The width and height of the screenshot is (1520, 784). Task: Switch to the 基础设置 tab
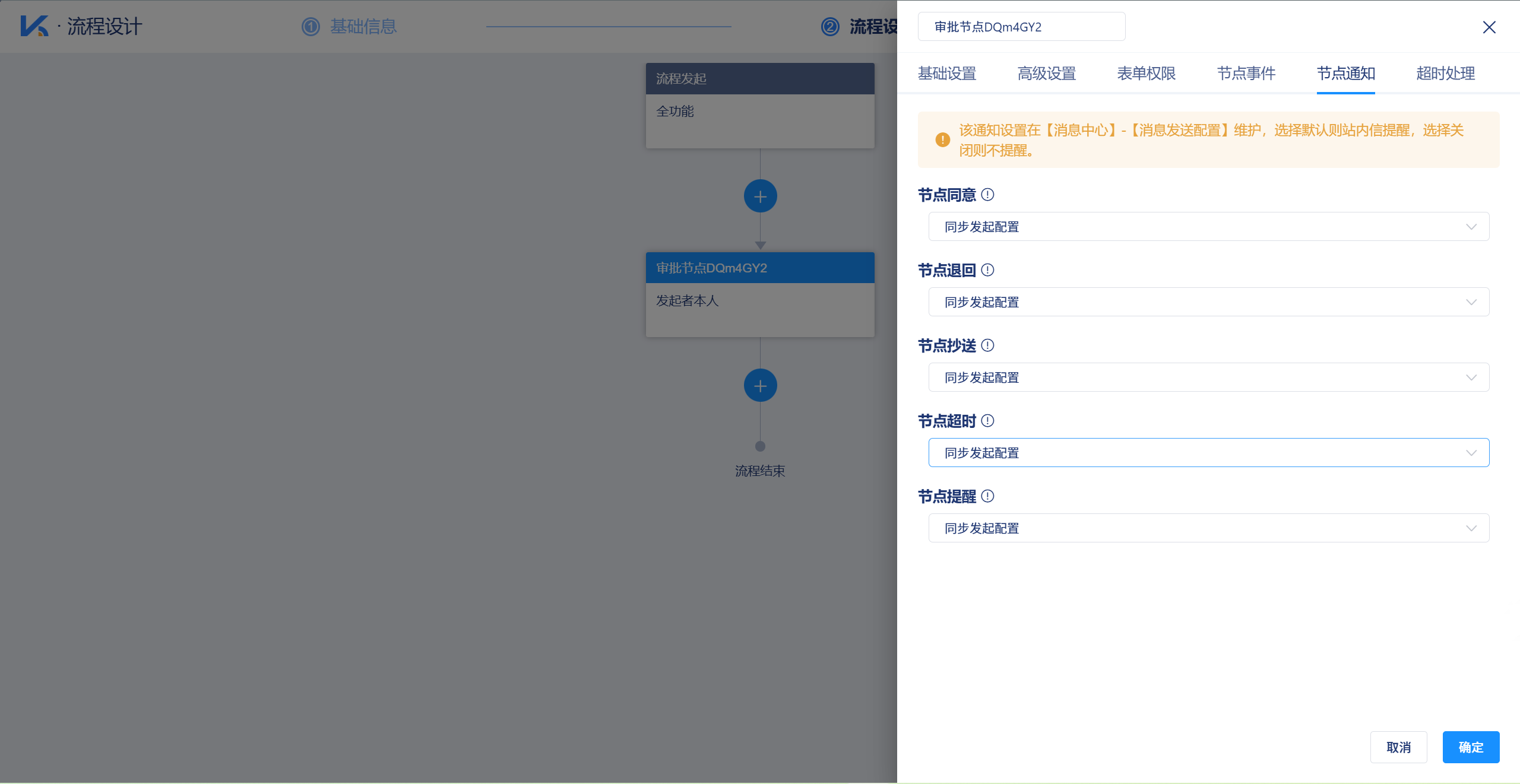[x=947, y=74]
